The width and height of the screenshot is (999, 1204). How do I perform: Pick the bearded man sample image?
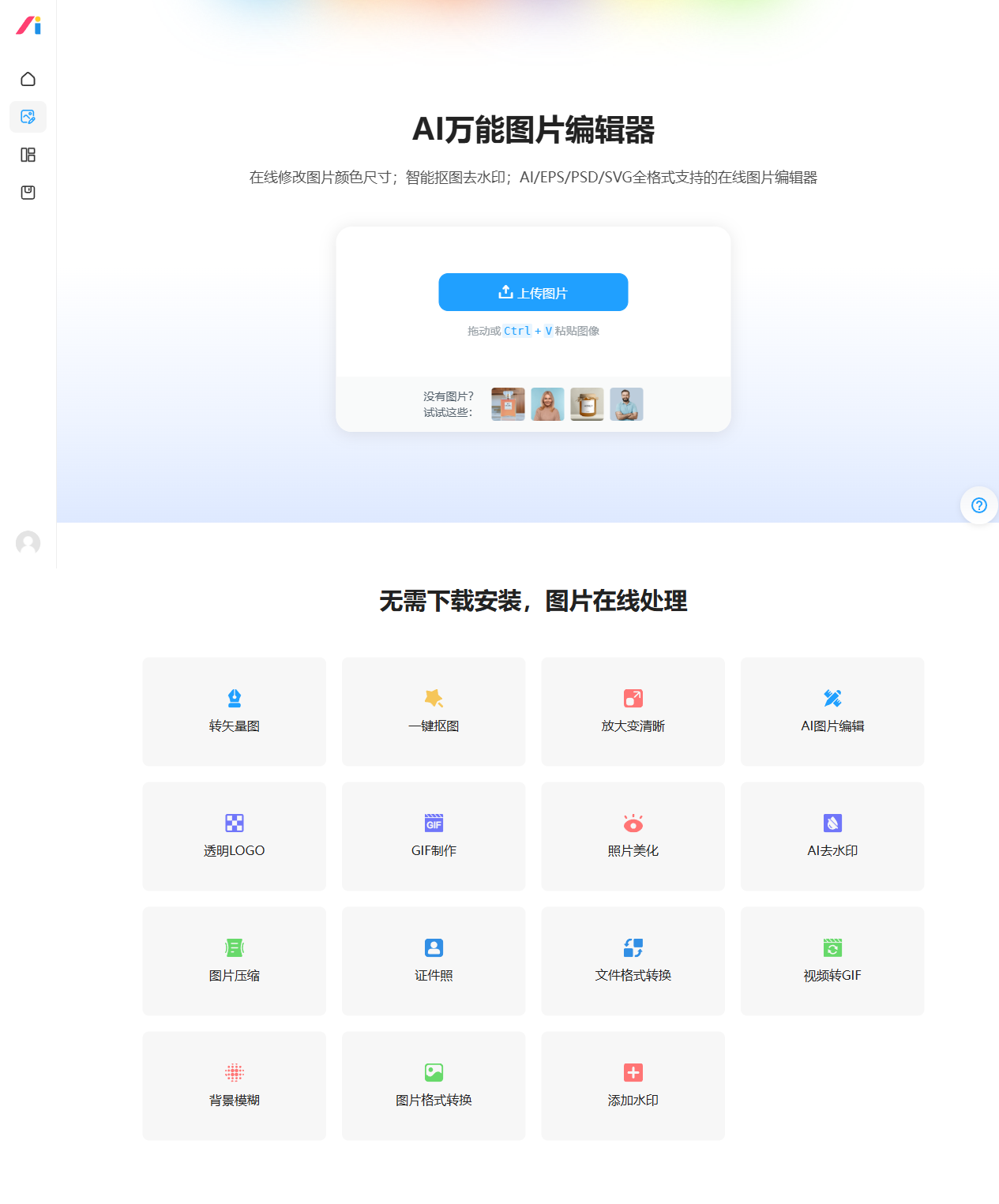(626, 404)
